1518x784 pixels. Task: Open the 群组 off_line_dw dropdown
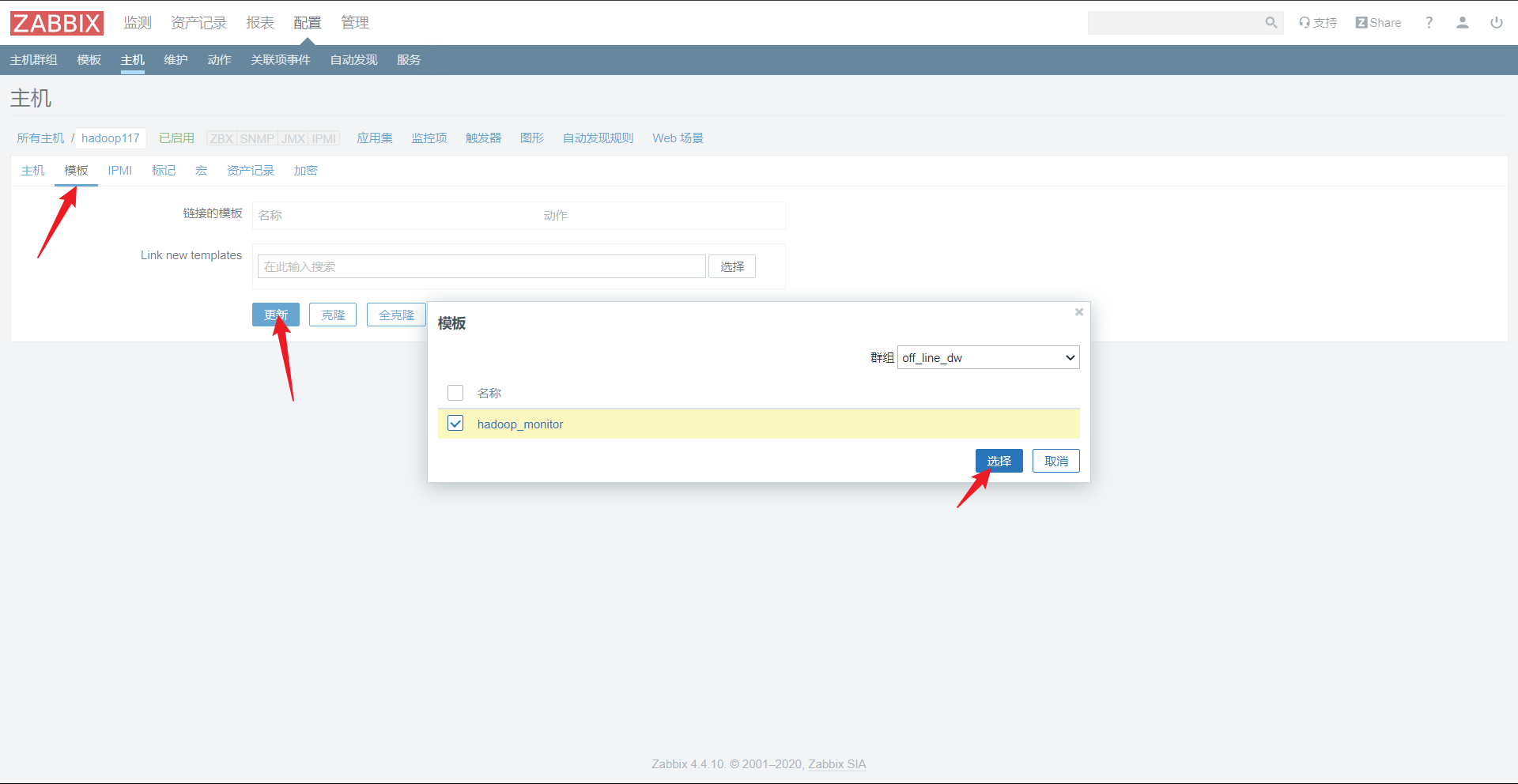pyautogui.click(x=988, y=357)
